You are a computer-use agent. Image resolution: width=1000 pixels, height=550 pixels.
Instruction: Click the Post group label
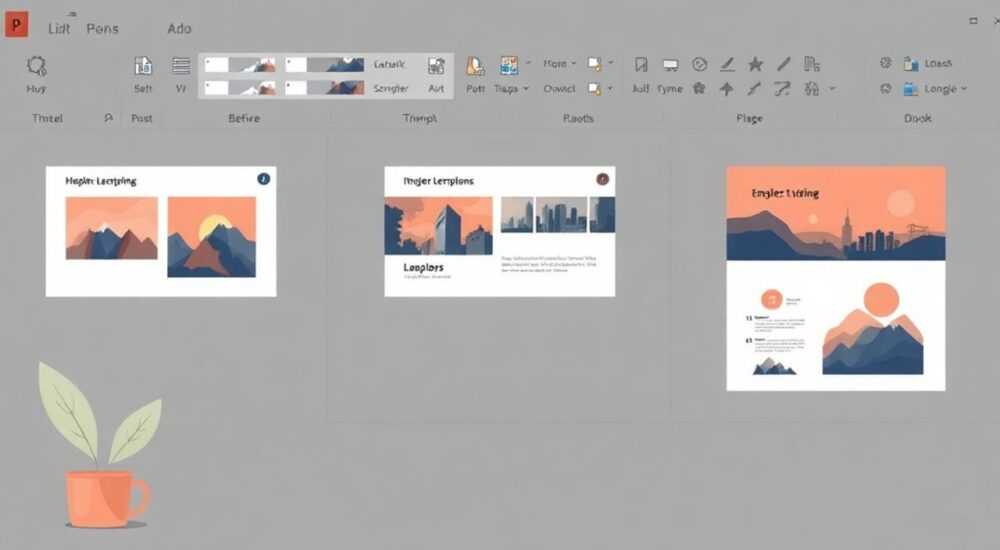pyautogui.click(x=142, y=118)
